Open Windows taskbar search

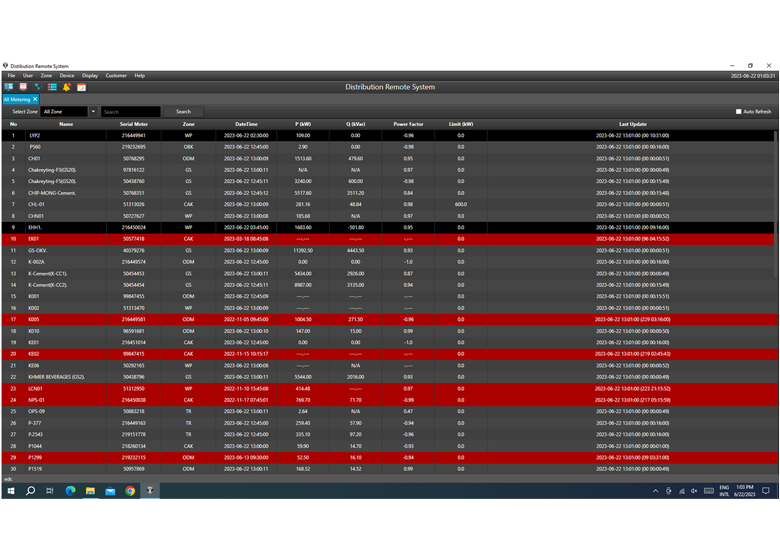tap(30, 491)
